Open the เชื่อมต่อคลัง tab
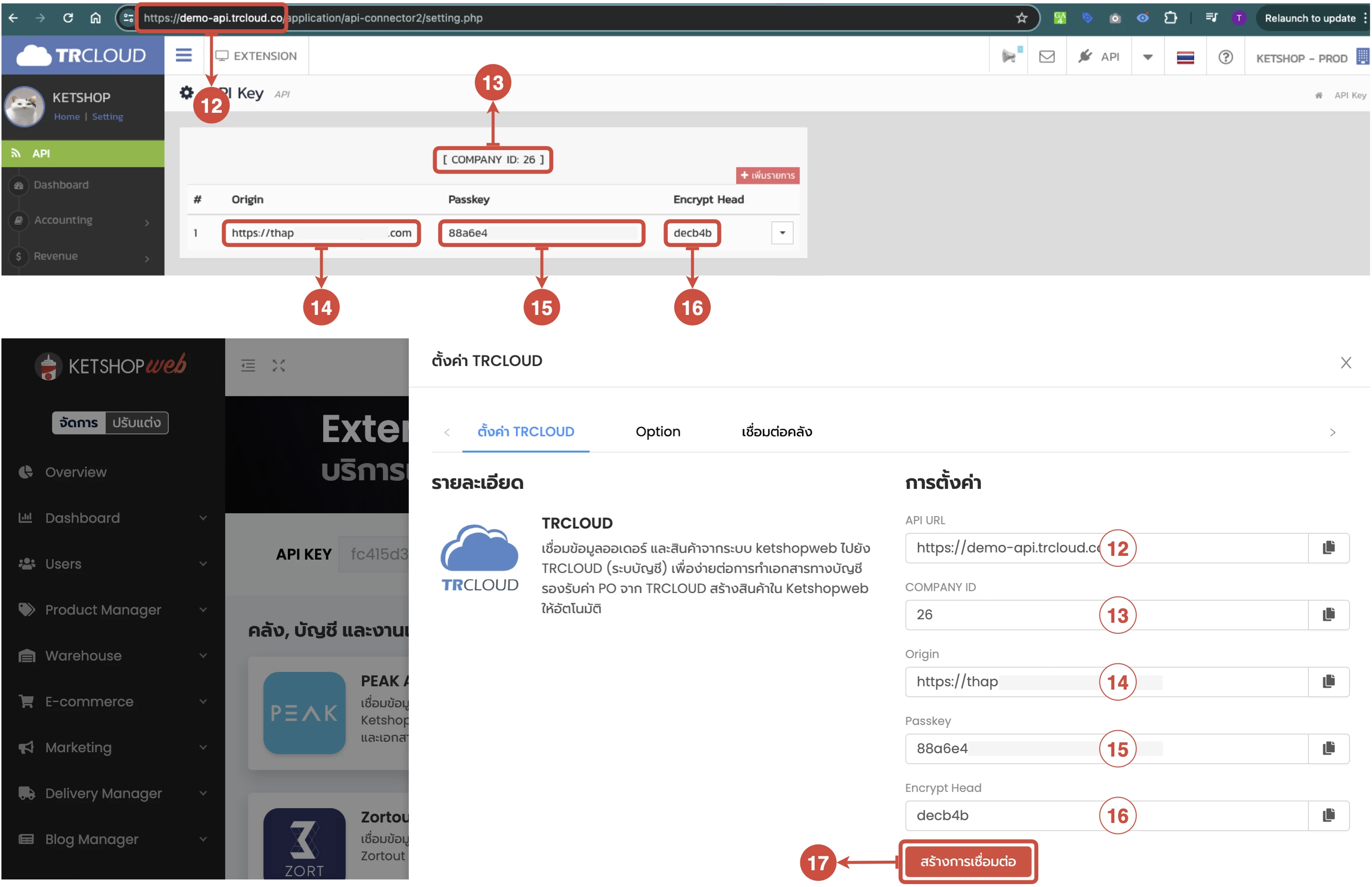The image size is (1372, 887). [x=776, y=432]
